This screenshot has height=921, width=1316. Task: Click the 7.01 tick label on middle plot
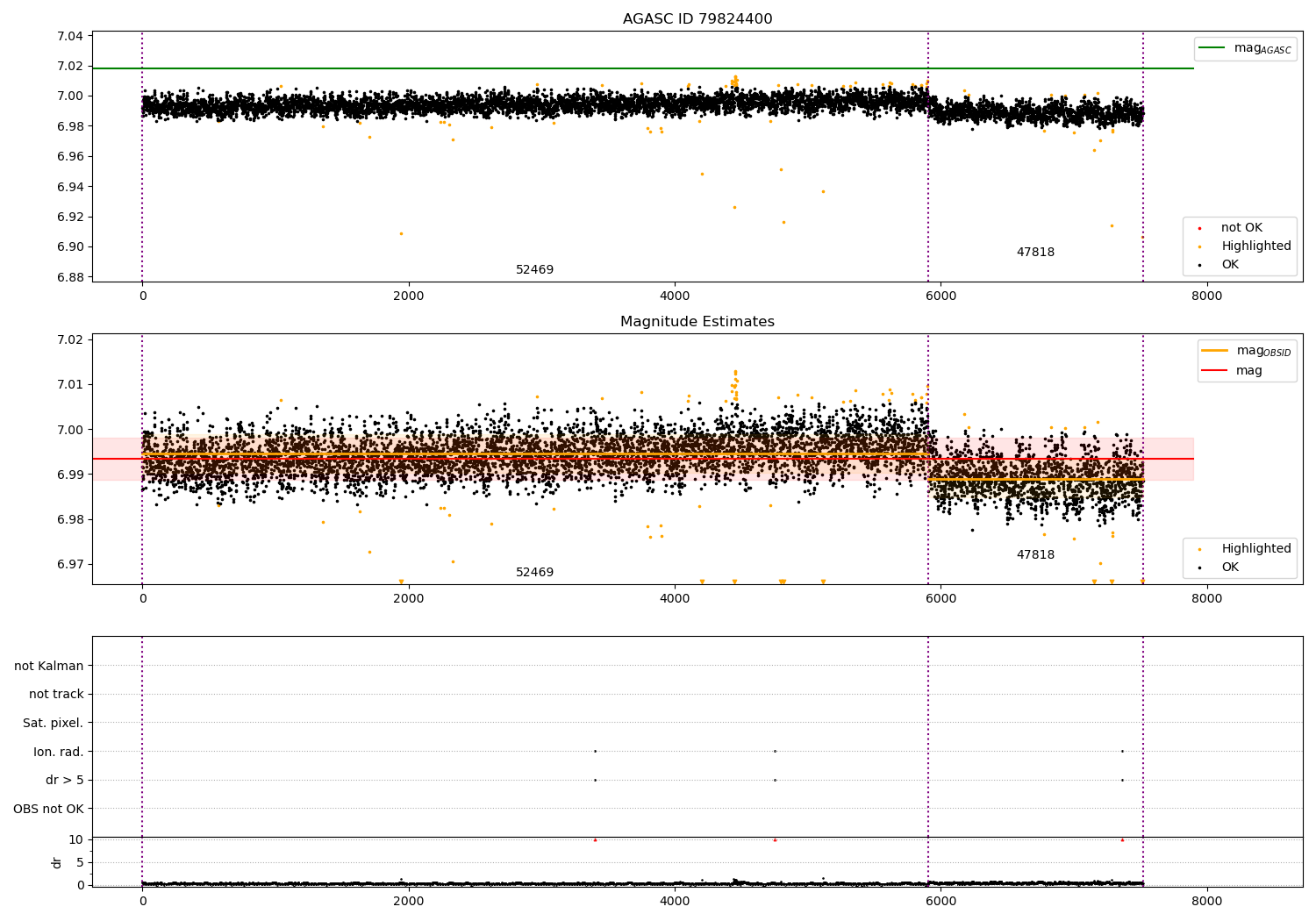69,384
